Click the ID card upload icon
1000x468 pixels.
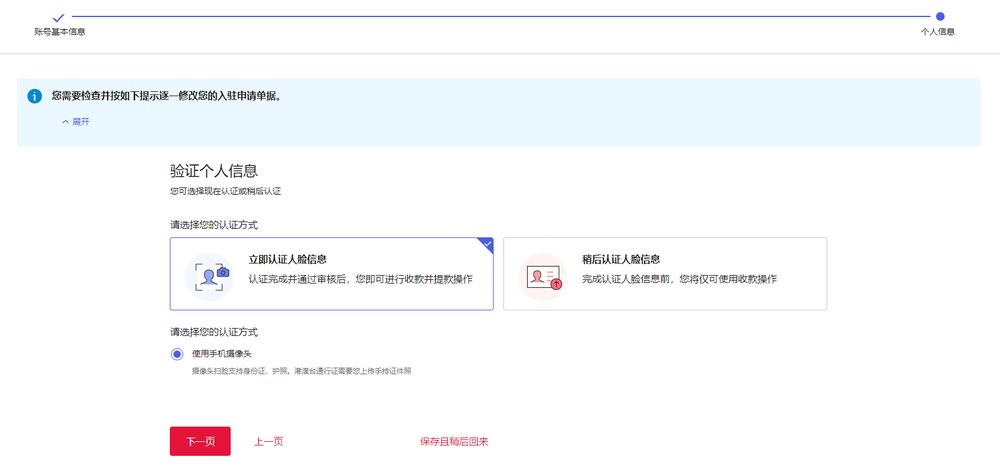pos(543,277)
